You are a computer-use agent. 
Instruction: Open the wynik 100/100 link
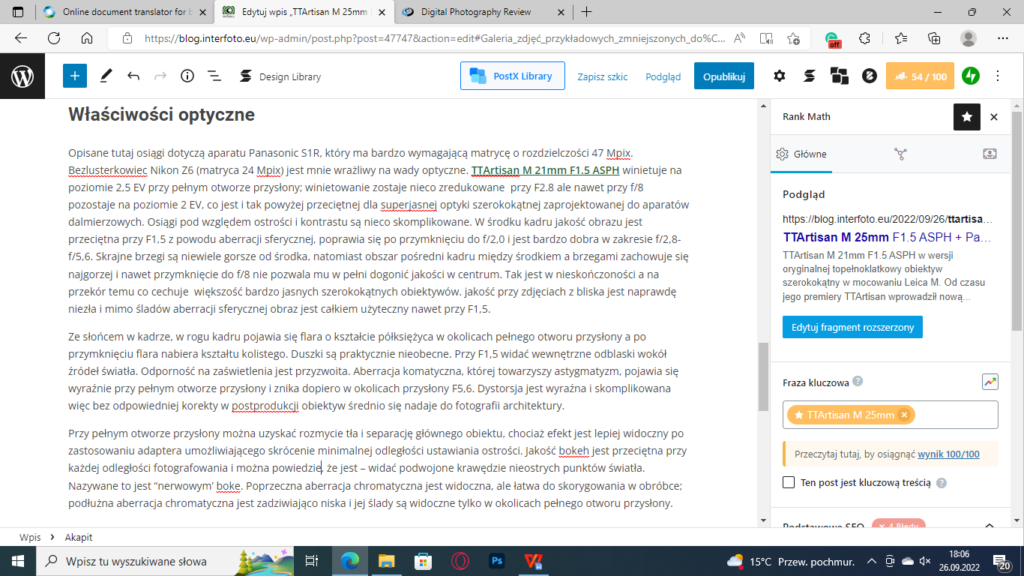point(948,454)
